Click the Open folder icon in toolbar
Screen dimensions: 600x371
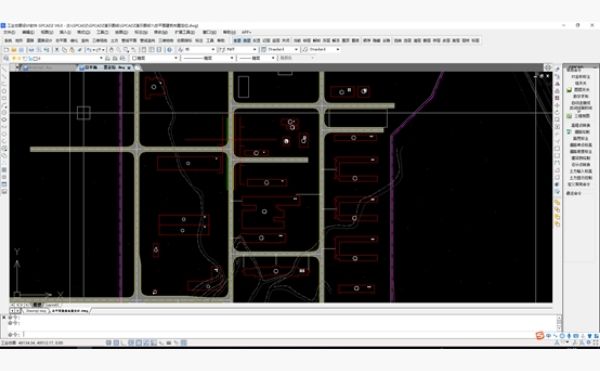(14, 50)
